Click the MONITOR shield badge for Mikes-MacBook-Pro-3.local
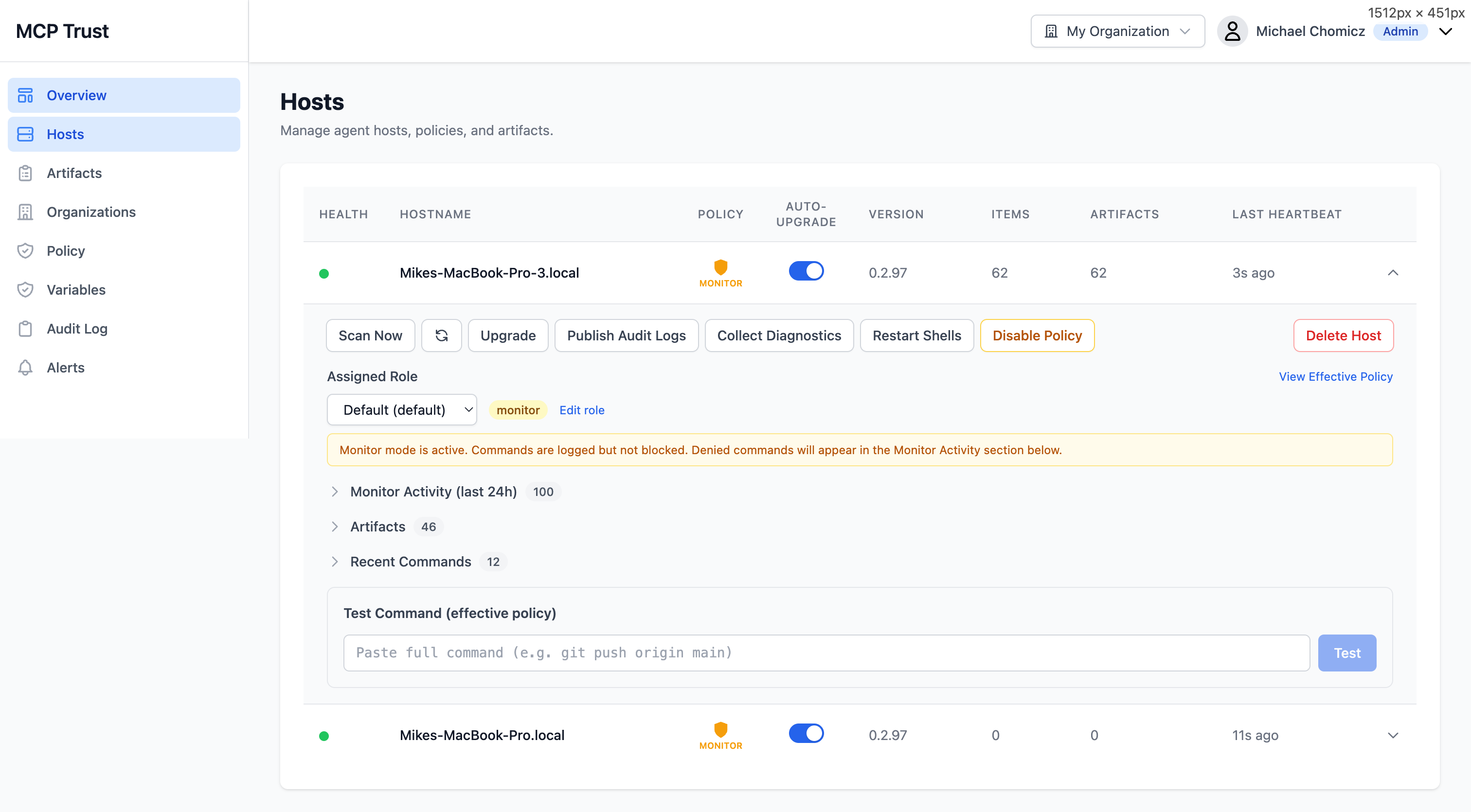The image size is (1471, 812). (720, 272)
